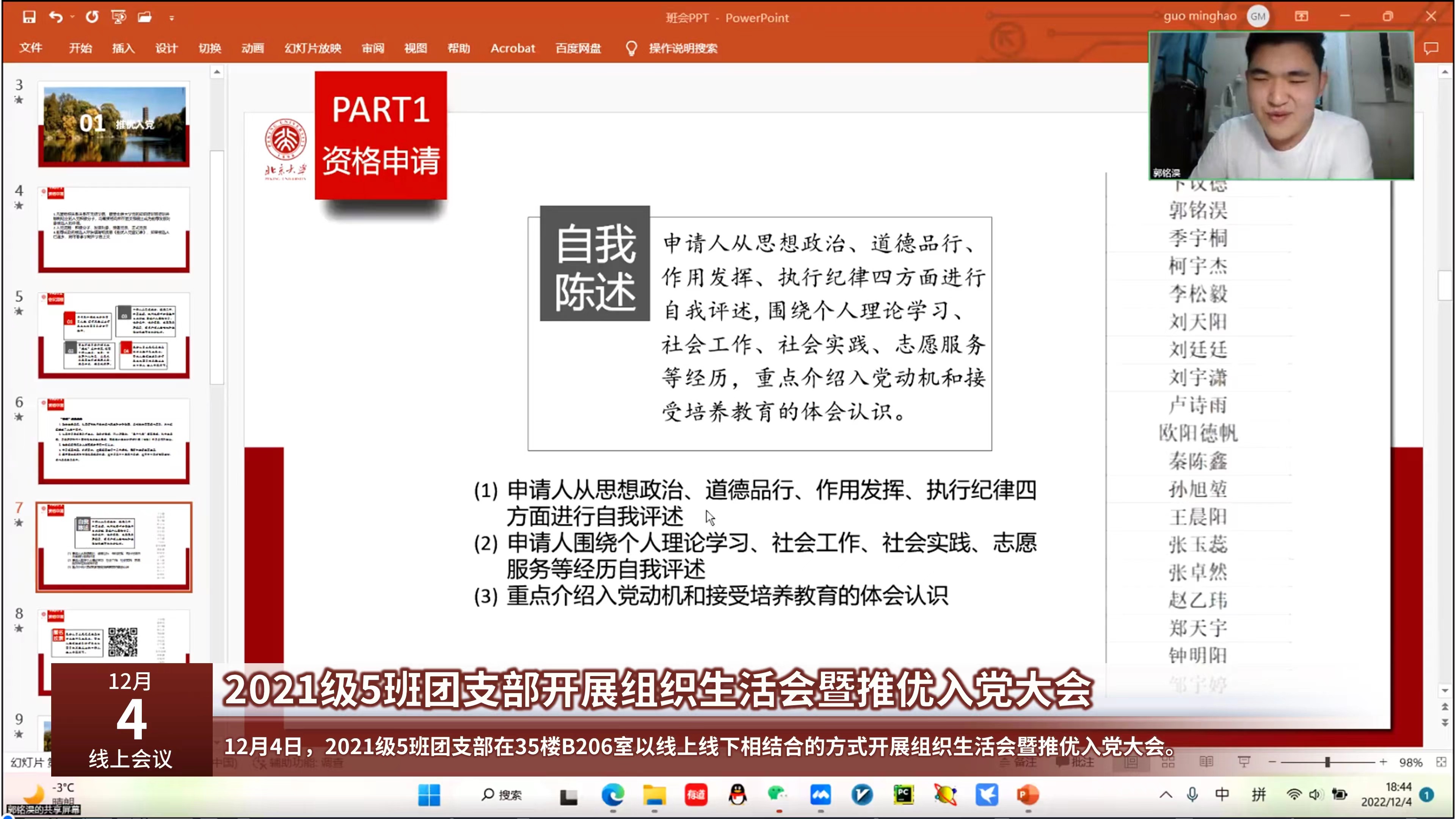1456x819 pixels.
Task: Expand hidden system tray icons chevron
Action: pyautogui.click(x=1166, y=795)
